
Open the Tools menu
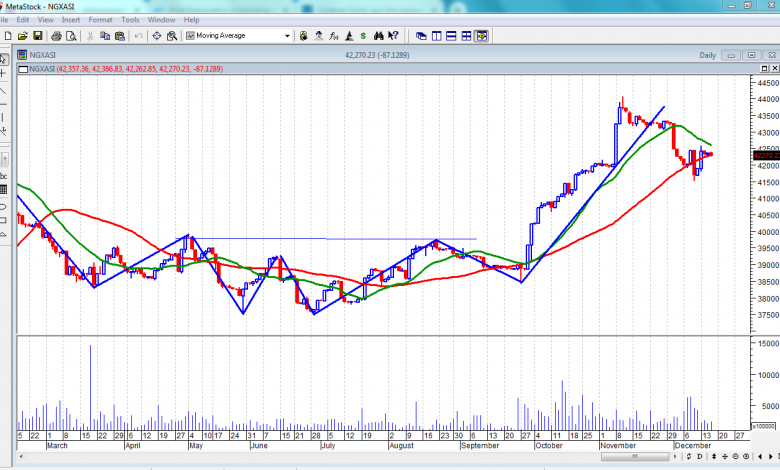(130, 19)
